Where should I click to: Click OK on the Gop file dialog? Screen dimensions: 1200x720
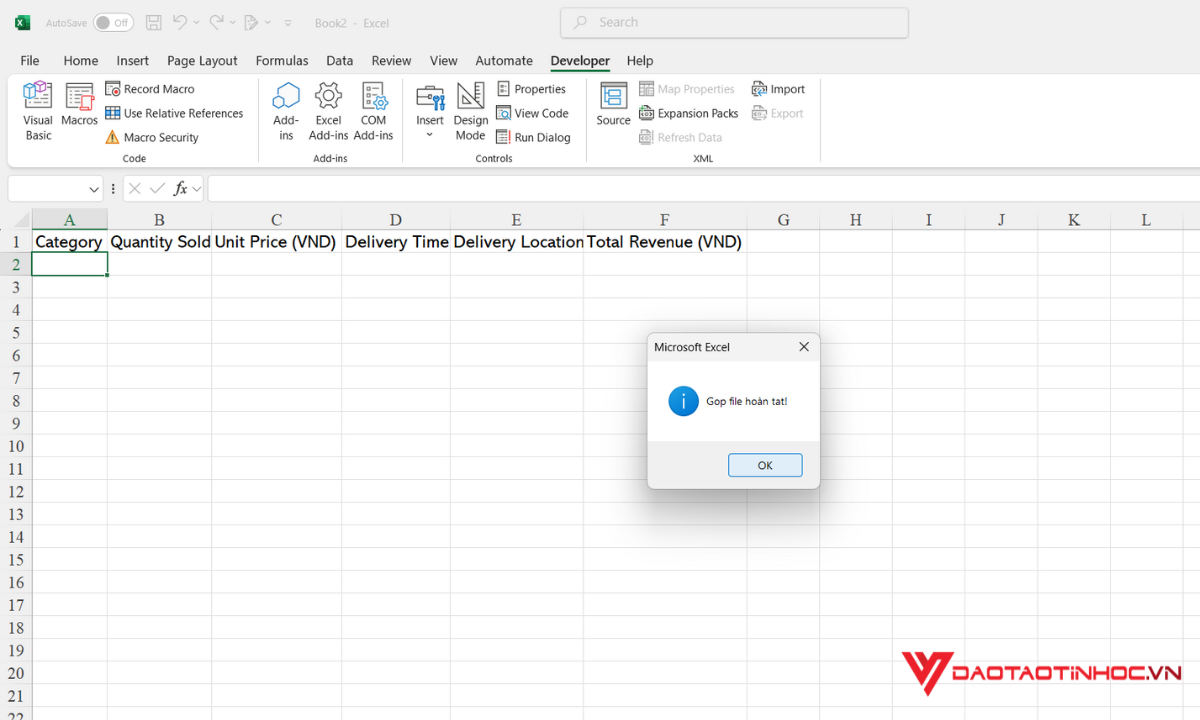(765, 465)
